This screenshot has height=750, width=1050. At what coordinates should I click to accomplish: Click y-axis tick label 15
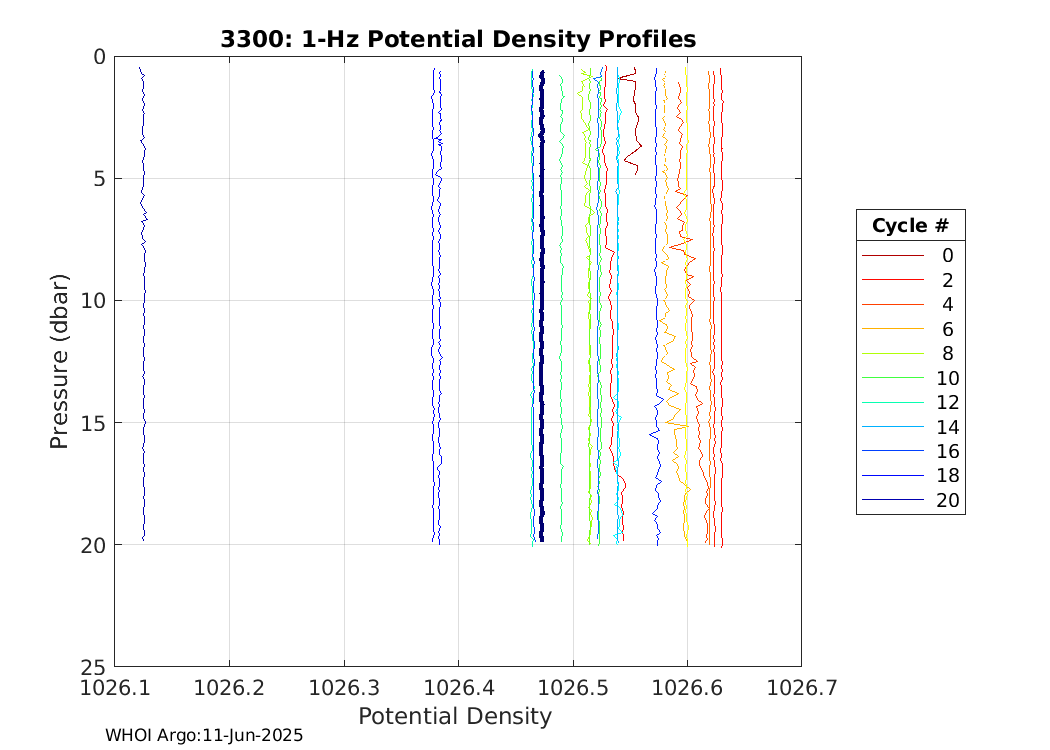pyautogui.click(x=93, y=423)
